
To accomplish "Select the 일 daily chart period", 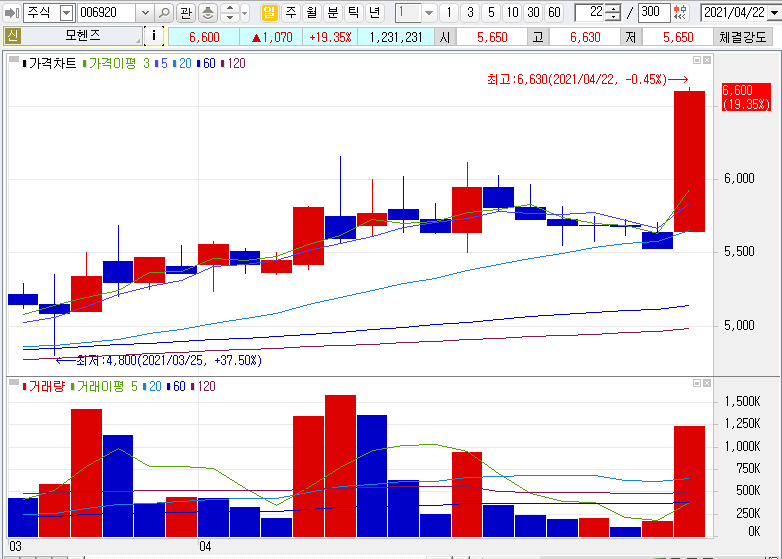I will point(269,12).
